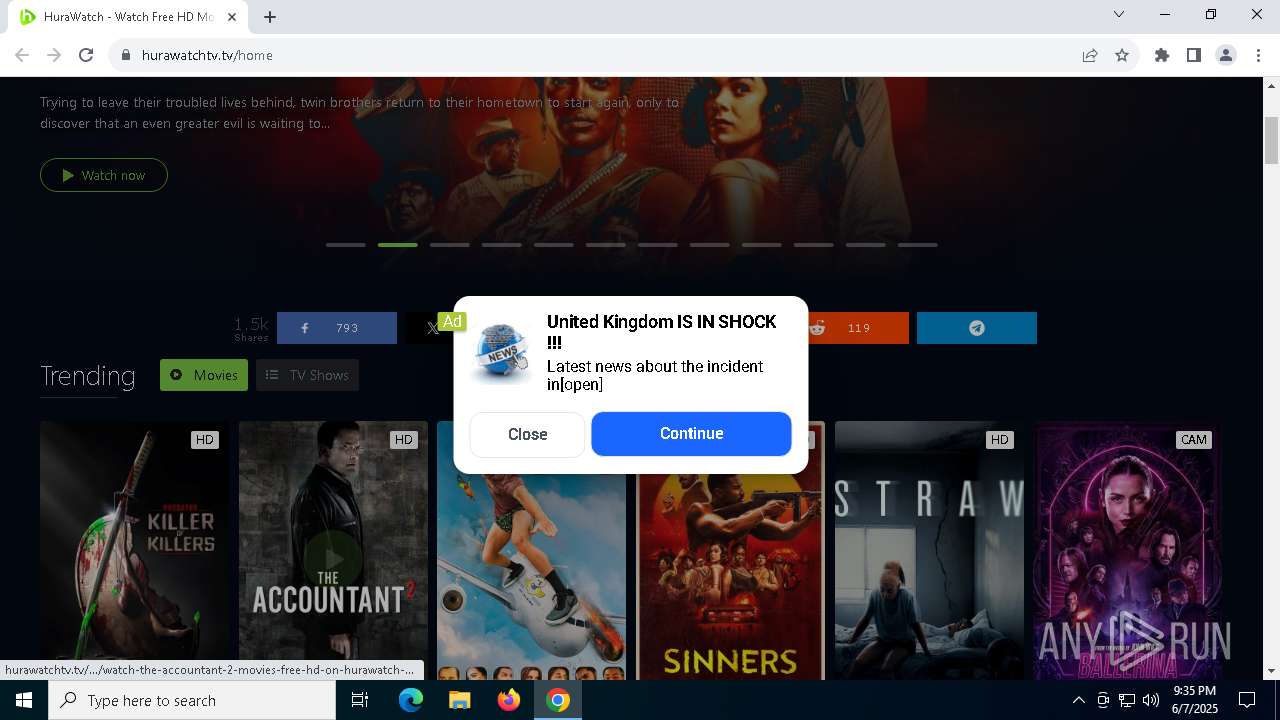The height and width of the screenshot is (720, 1280).
Task: Toggle the browser side panel icon
Action: pyautogui.click(x=1194, y=55)
